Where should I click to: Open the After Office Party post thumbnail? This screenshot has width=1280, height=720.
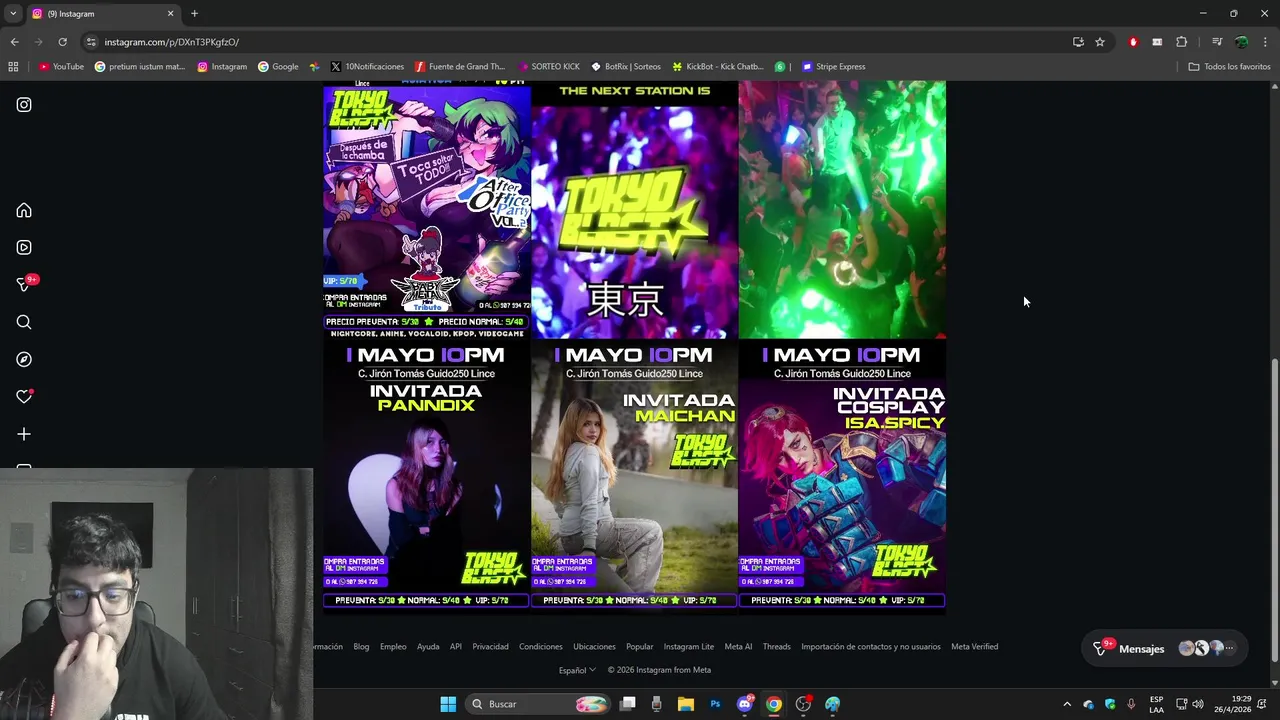(427, 210)
